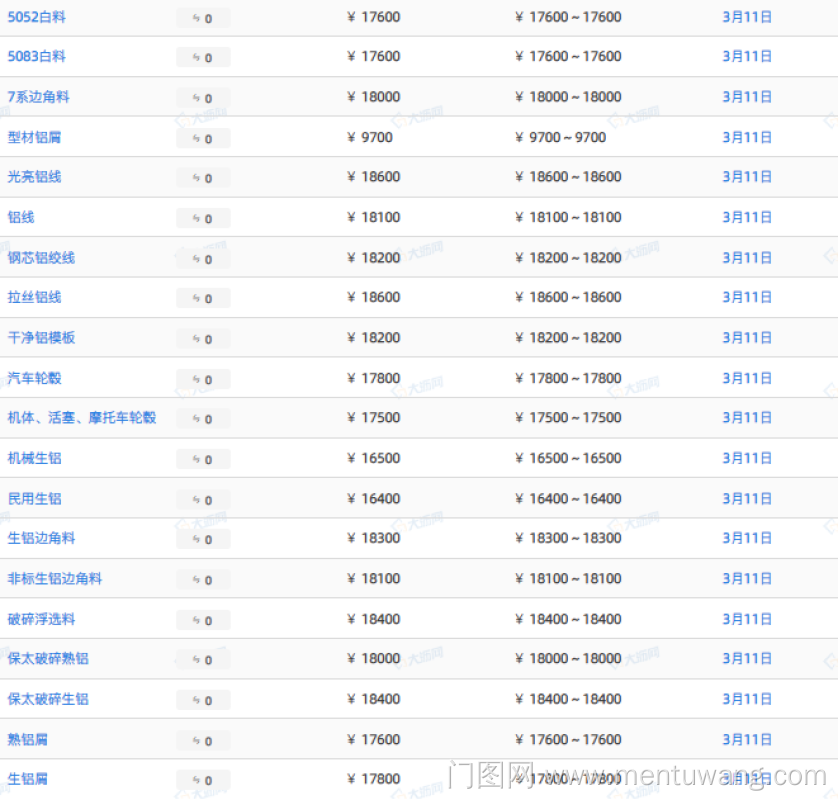
Task: Select the 型材铝屑 item link
Action: pyautogui.click(x=35, y=137)
